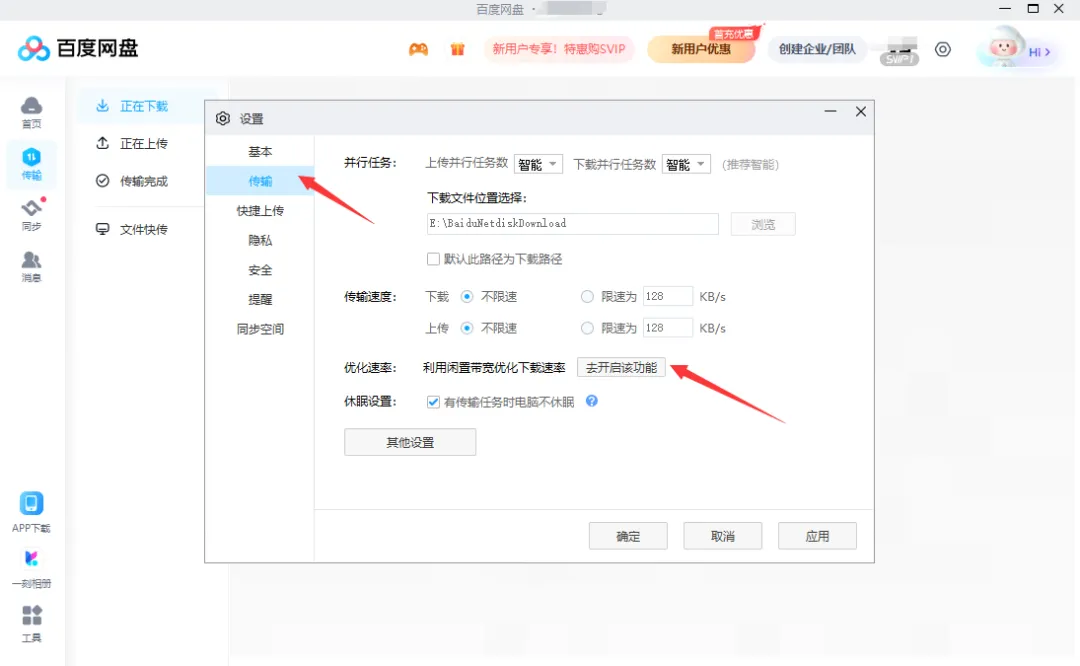The width and height of the screenshot is (1080, 666).
Task: Click the 新用户优惠 button
Action: pyautogui.click(x=700, y=49)
